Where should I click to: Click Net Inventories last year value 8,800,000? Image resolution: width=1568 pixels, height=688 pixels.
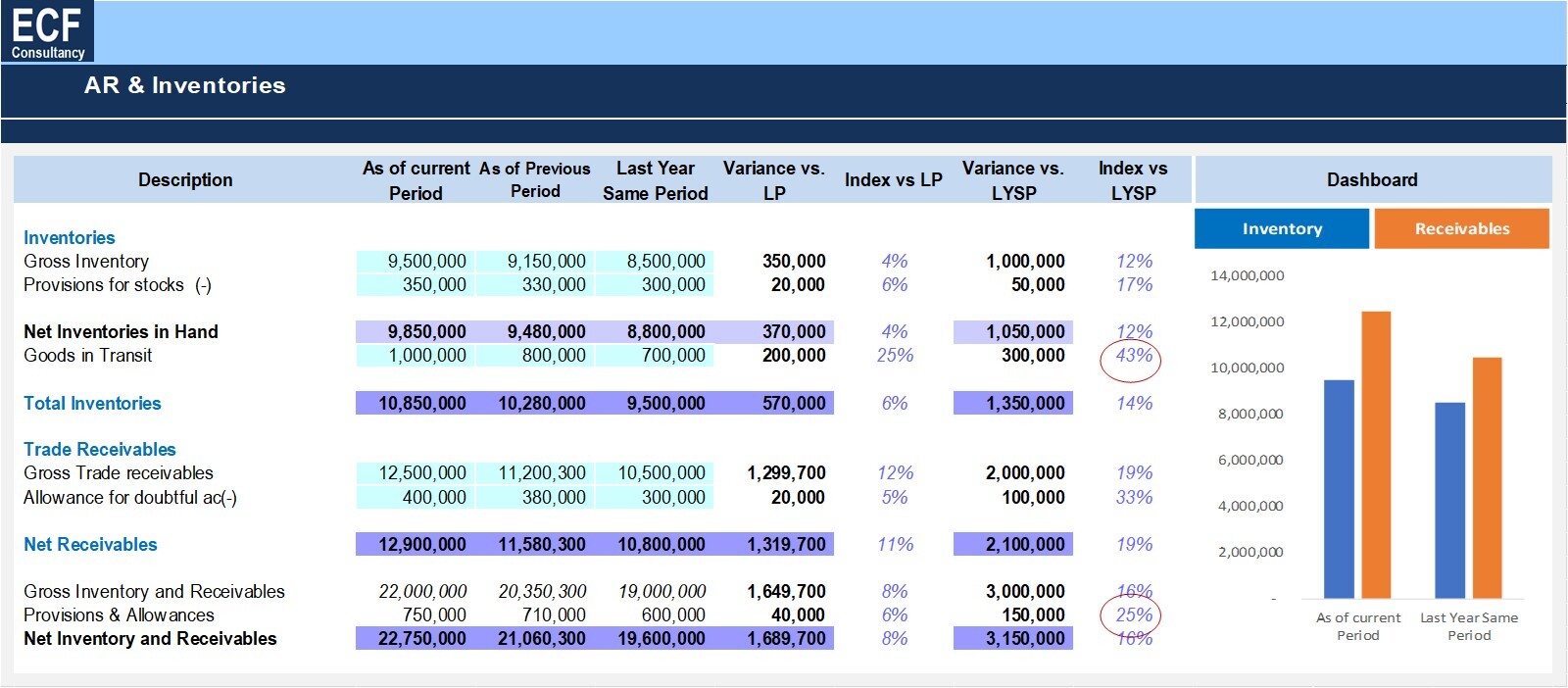pyautogui.click(x=655, y=331)
